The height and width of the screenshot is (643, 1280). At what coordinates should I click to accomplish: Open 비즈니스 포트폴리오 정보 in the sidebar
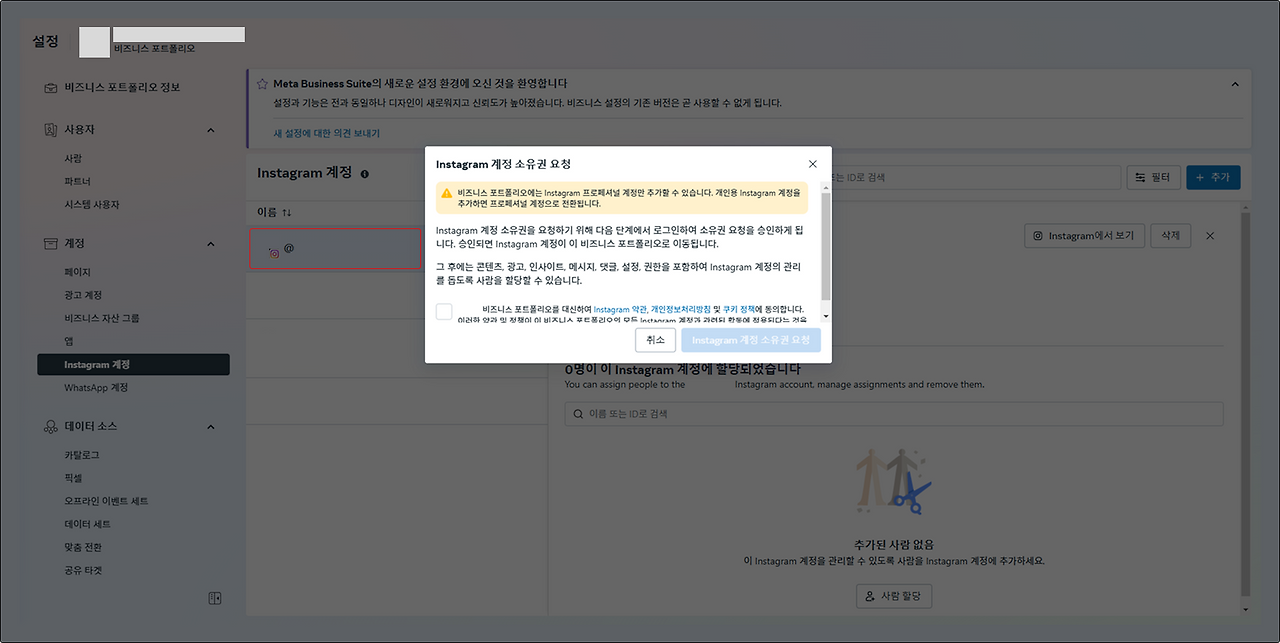point(122,88)
